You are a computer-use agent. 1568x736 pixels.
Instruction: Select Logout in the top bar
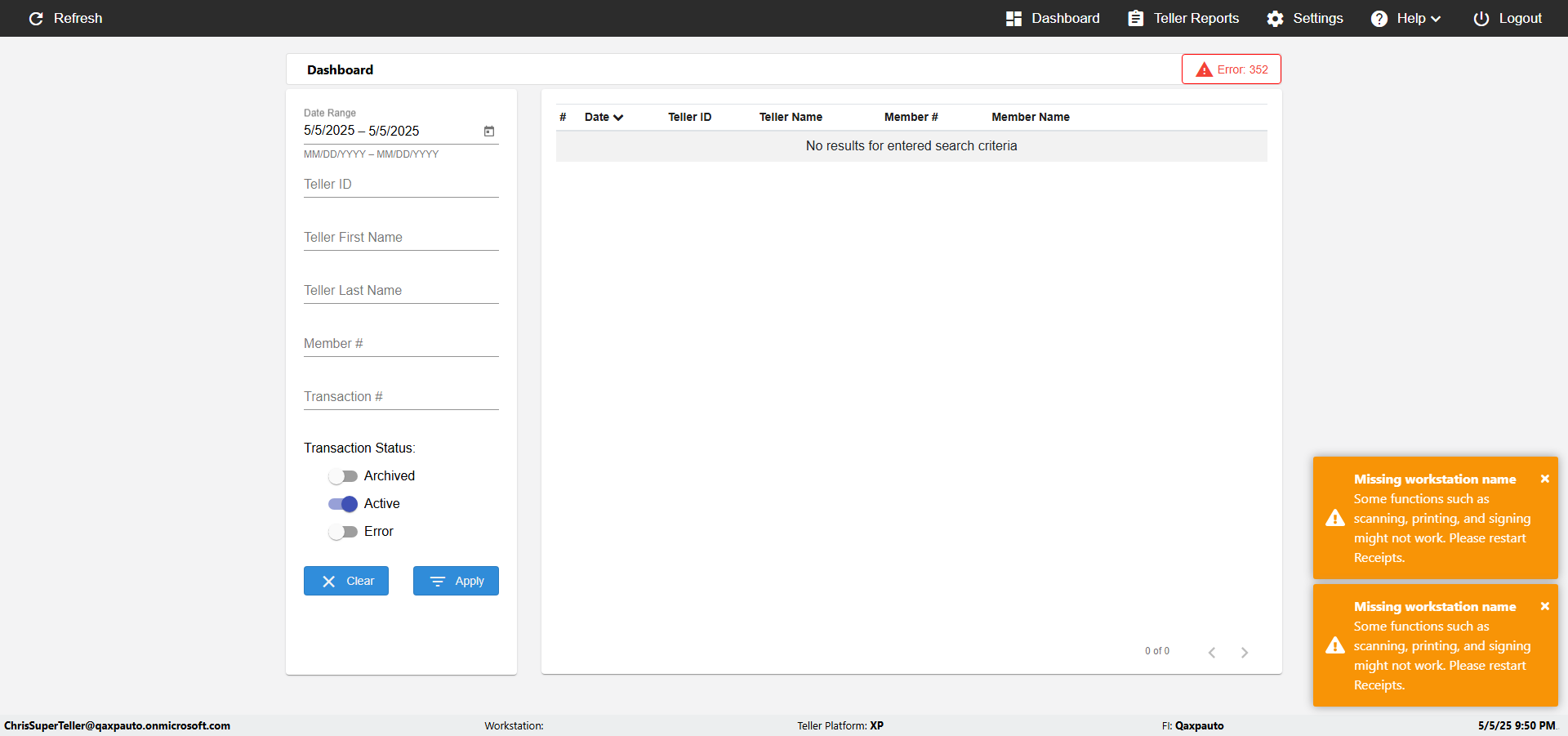(1508, 18)
